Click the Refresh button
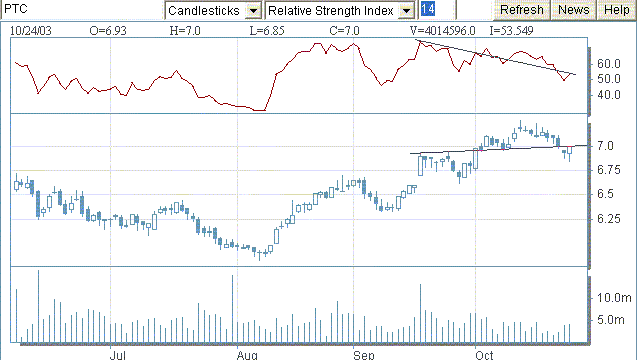 (x=522, y=10)
